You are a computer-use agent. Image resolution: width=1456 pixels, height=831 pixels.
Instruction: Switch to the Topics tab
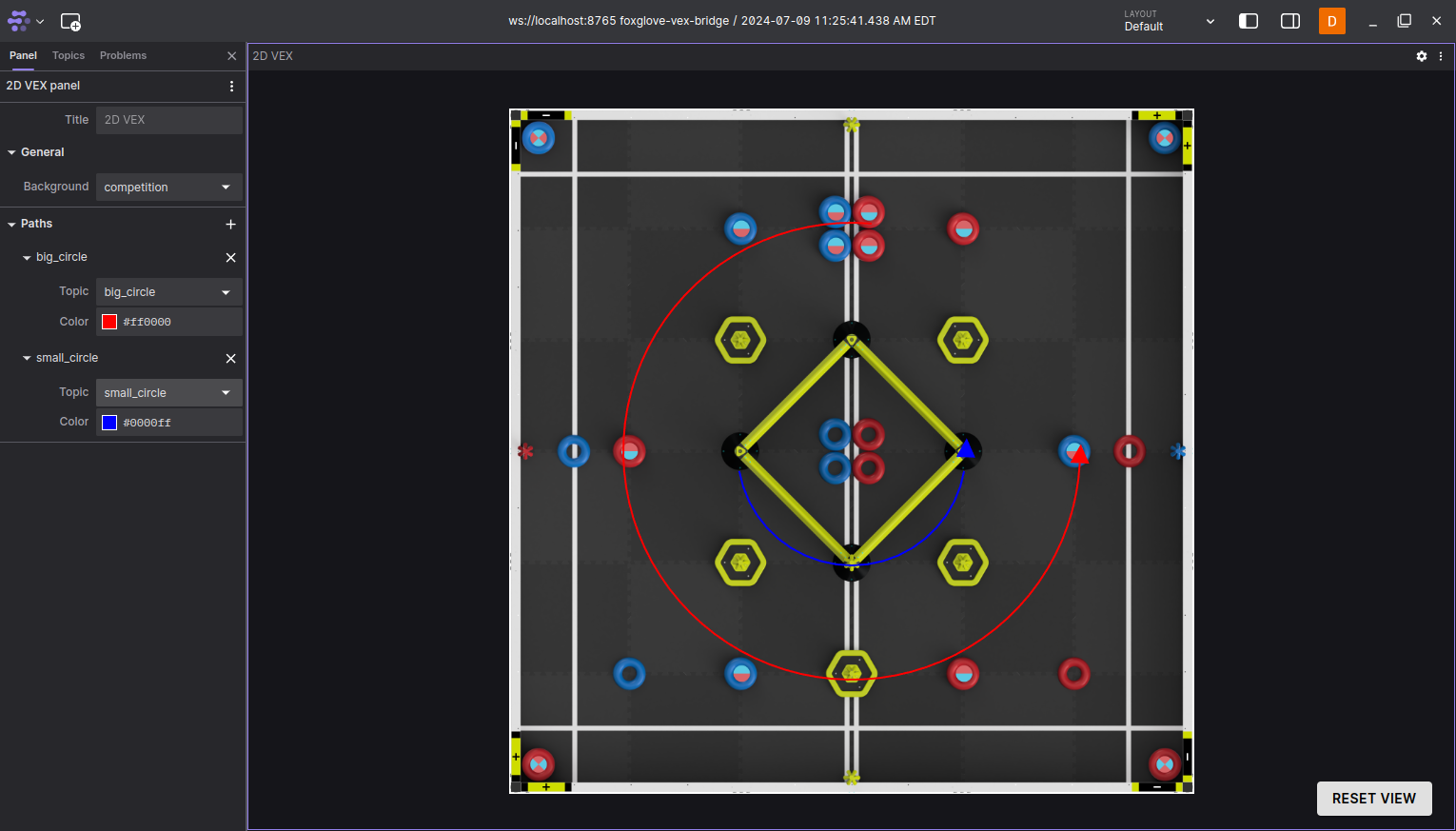coord(69,56)
